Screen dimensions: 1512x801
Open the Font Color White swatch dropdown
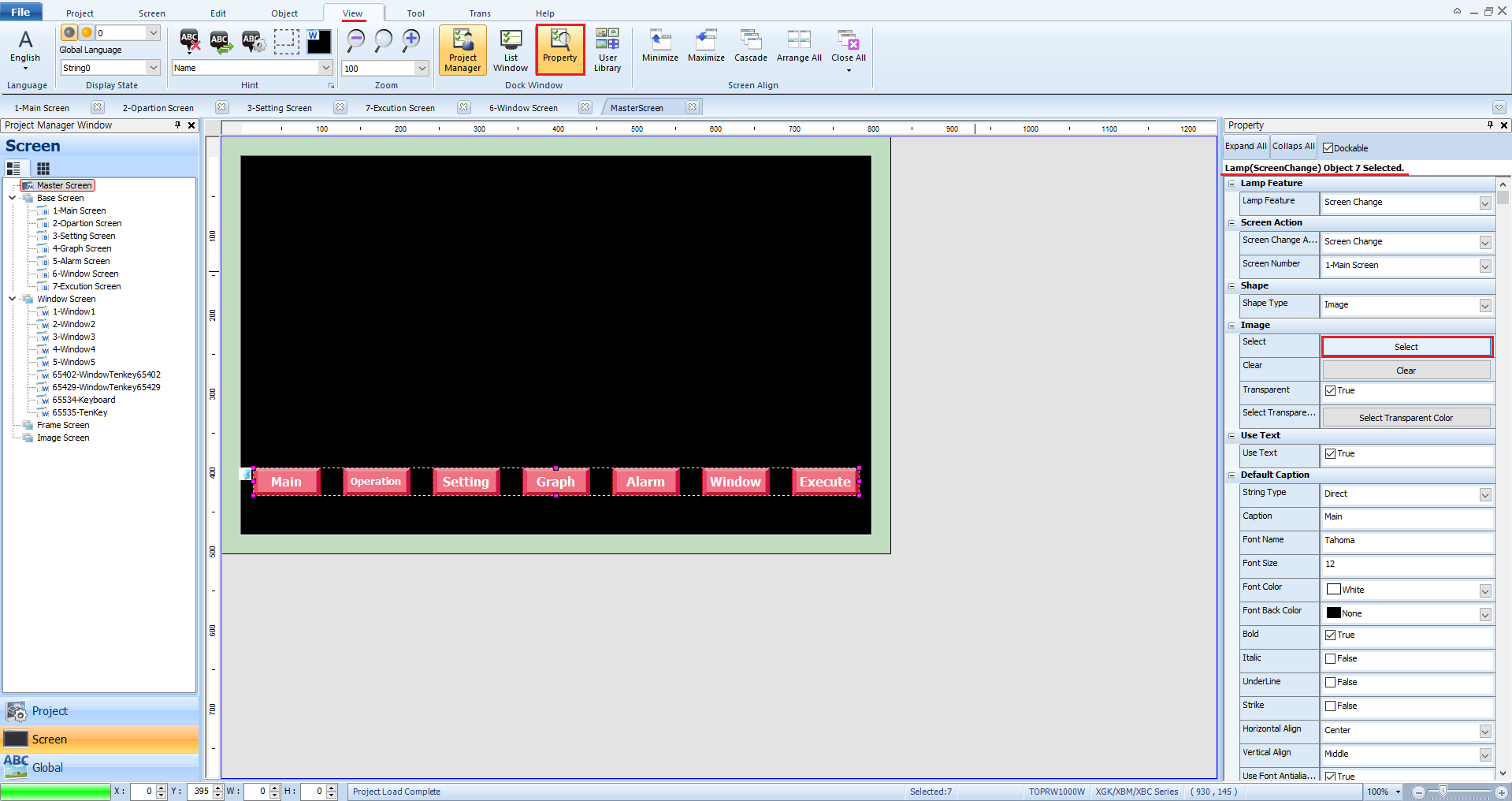coord(1485,591)
